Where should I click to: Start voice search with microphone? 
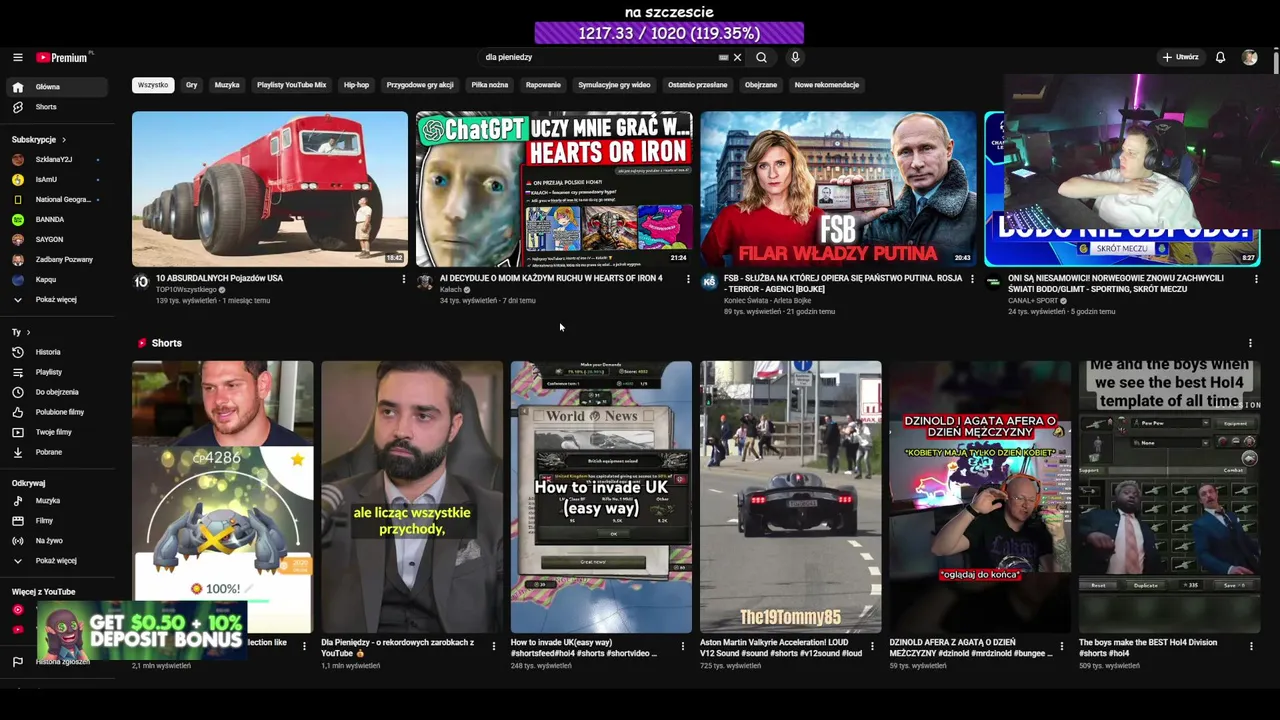[795, 58]
